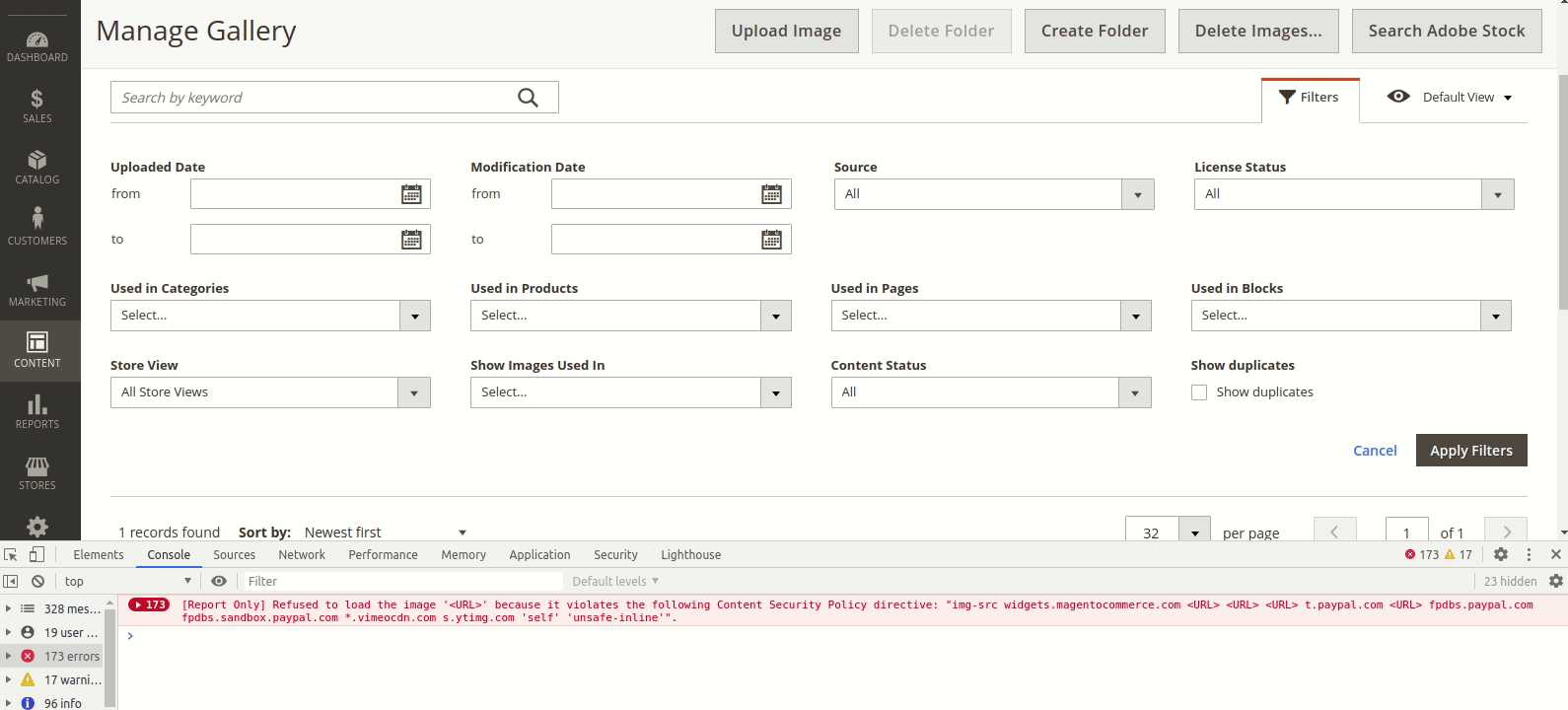Click the 17 warnings badge icon
This screenshot has width=1568, height=710.
[1450, 554]
